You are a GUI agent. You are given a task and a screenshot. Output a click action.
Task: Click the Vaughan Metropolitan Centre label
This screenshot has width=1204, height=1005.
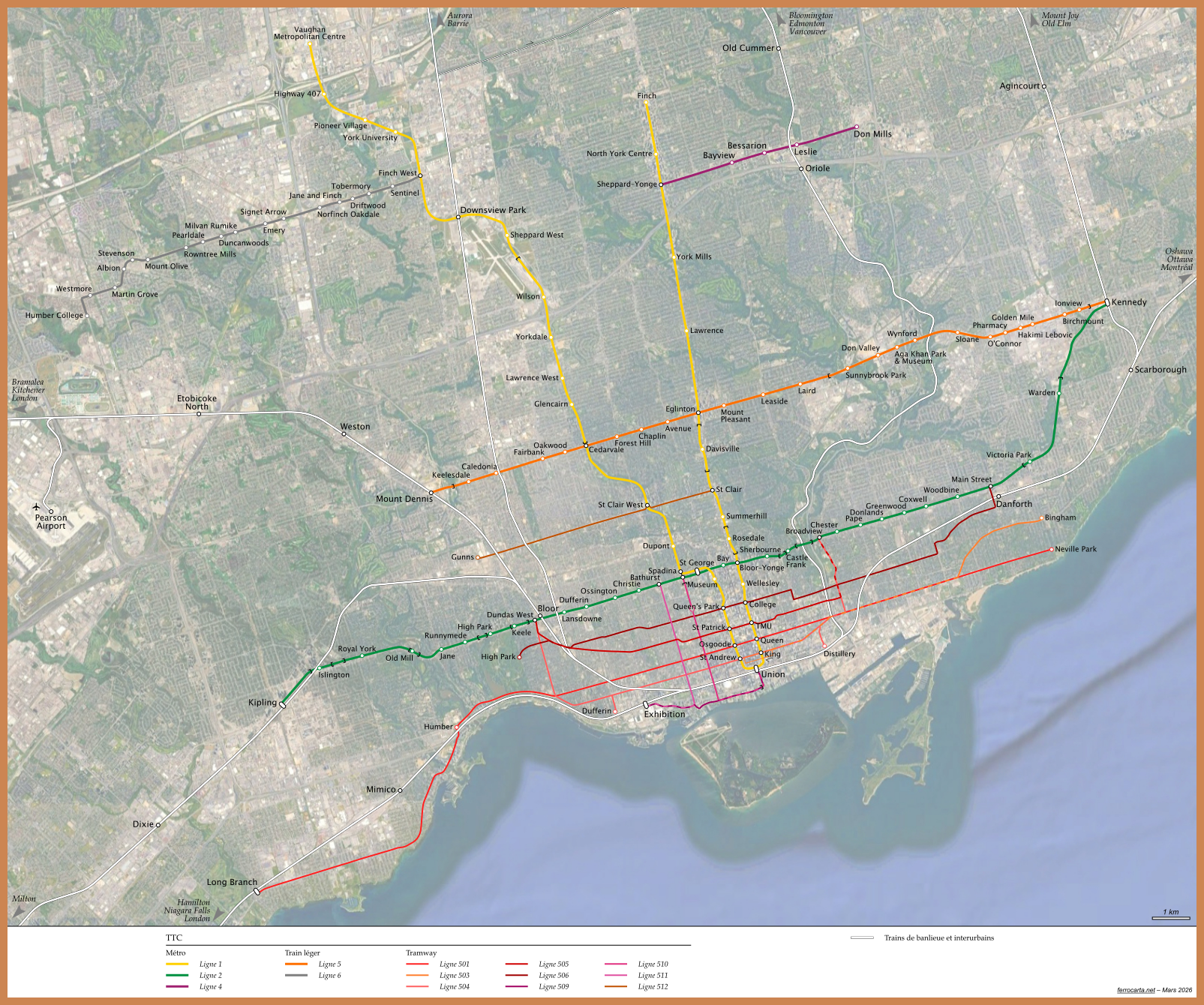(309, 33)
